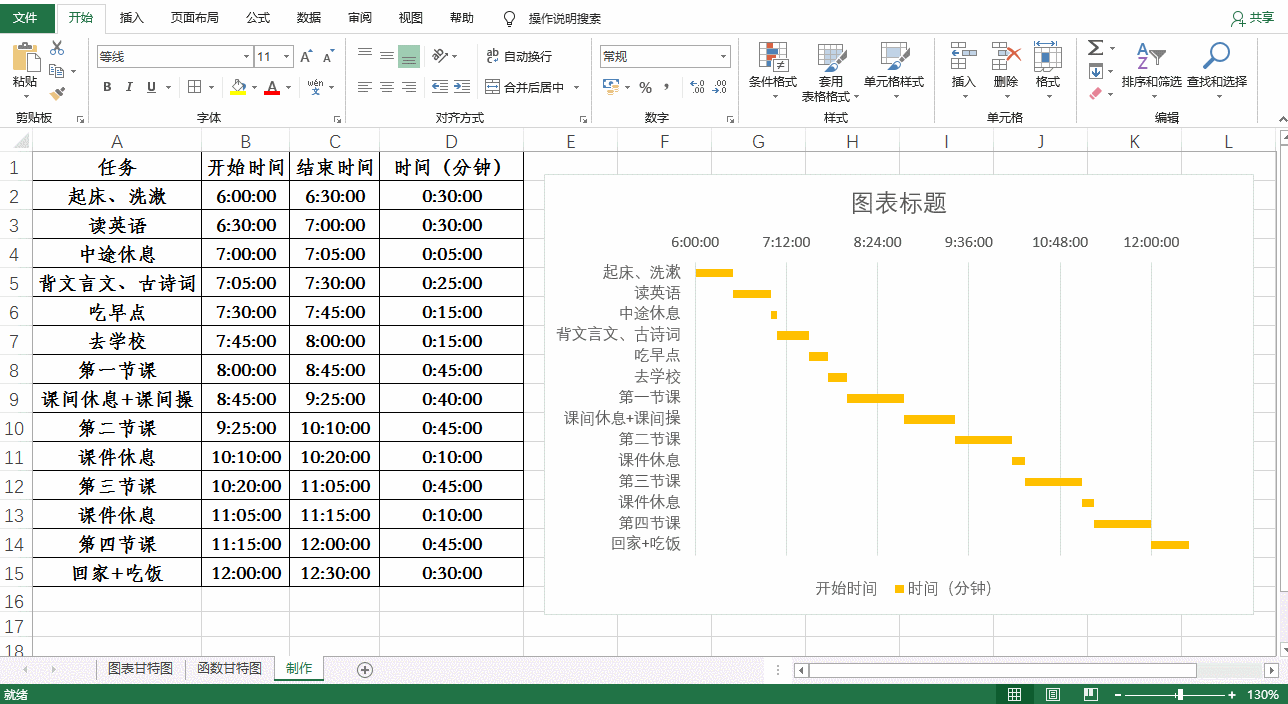Expand the font color dropdown arrow

coord(289,88)
